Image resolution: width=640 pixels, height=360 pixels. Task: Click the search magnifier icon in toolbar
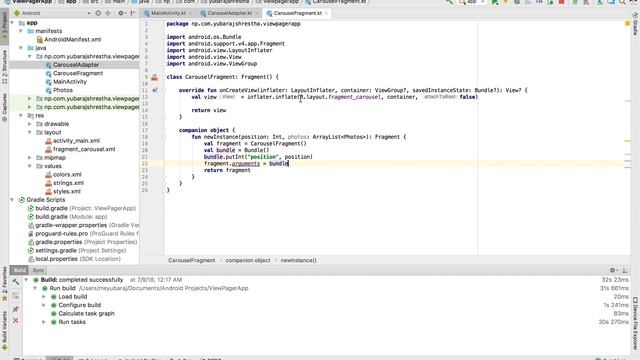tap(622, 2)
